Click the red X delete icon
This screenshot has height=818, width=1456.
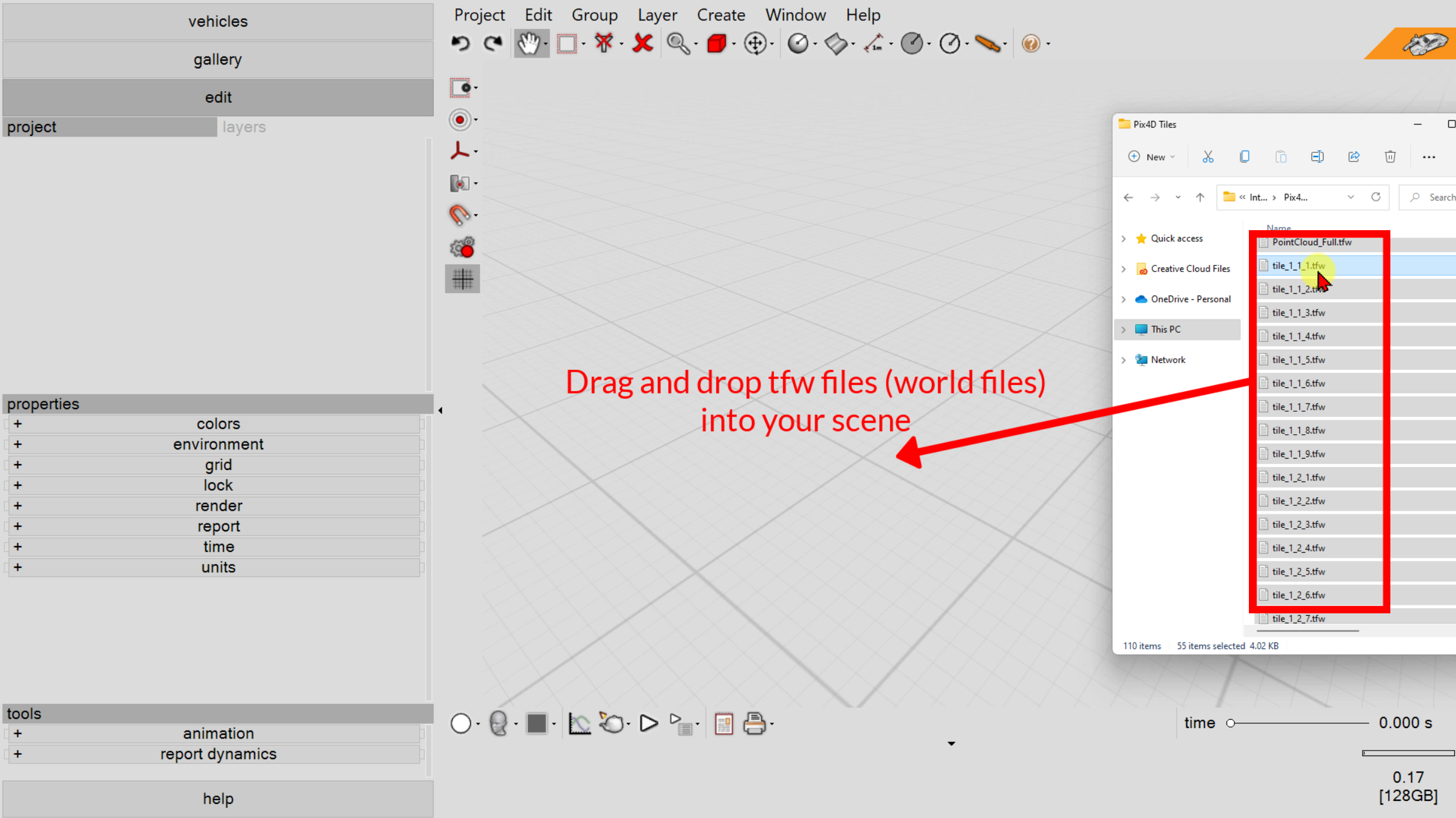click(643, 44)
